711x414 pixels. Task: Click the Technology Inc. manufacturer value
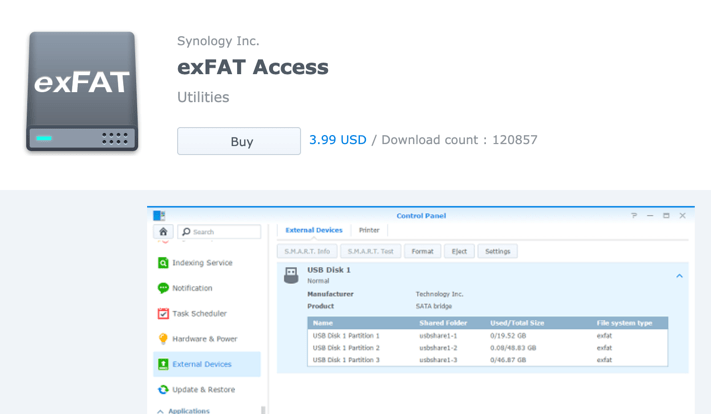coord(439,294)
